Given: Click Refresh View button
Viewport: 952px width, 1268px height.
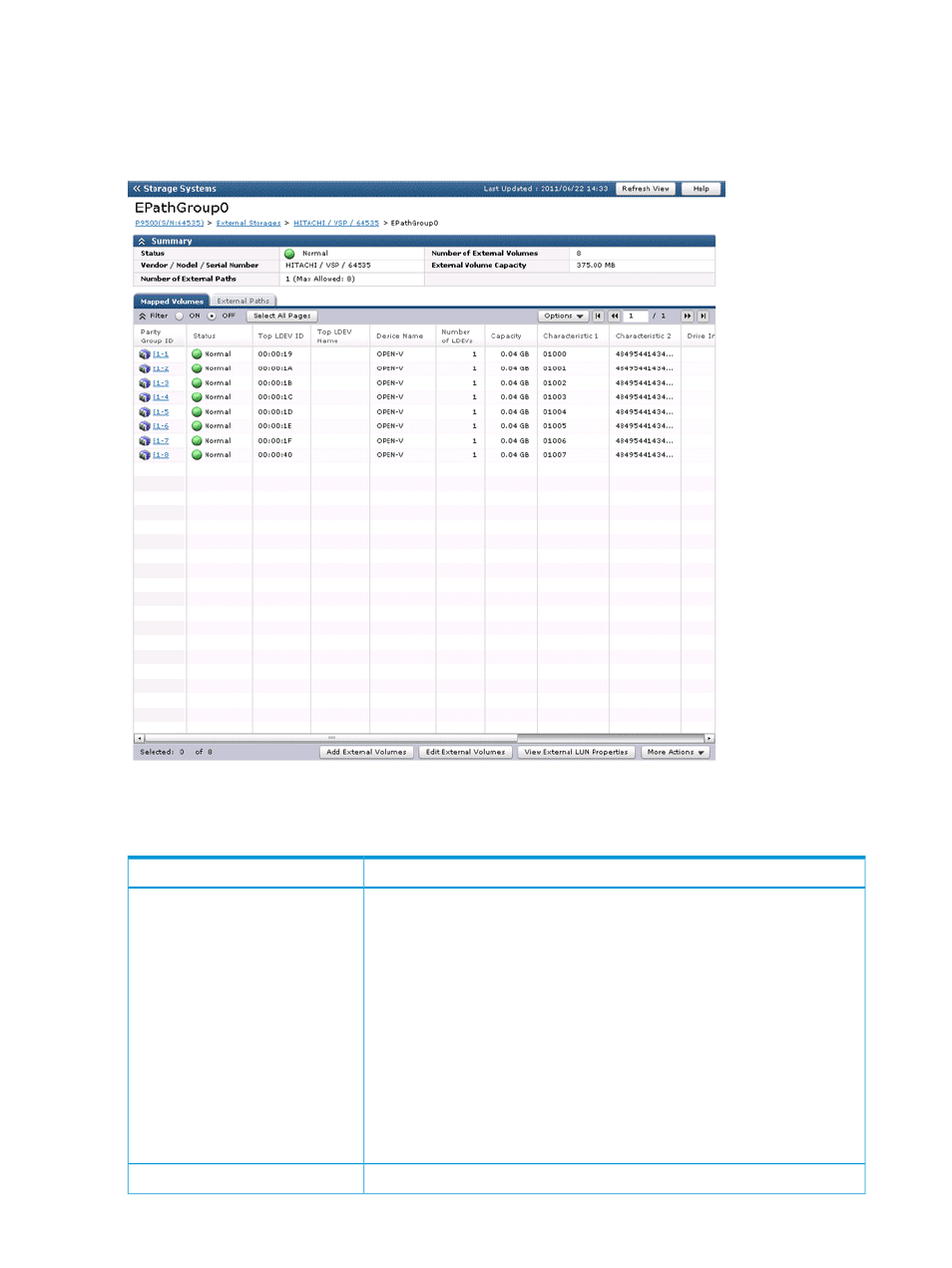Looking at the screenshot, I should click(x=646, y=189).
